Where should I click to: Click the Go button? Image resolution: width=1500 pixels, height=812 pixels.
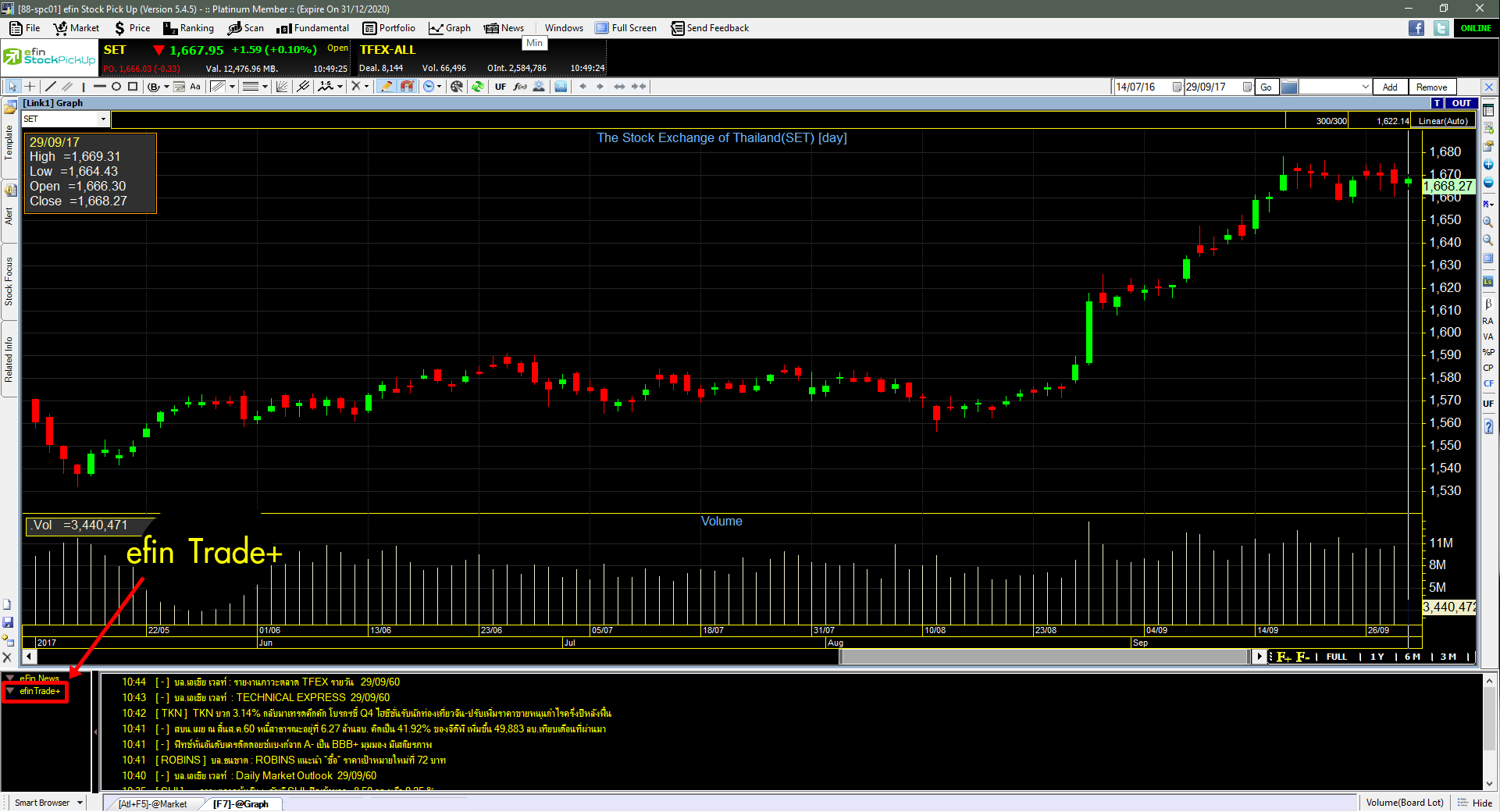[1266, 87]
